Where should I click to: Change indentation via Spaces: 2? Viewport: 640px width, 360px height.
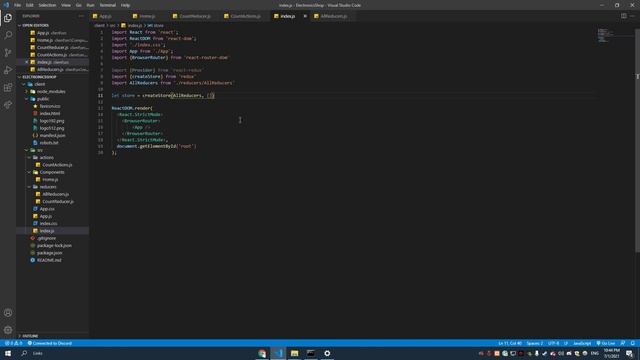(x=535, y=343)
